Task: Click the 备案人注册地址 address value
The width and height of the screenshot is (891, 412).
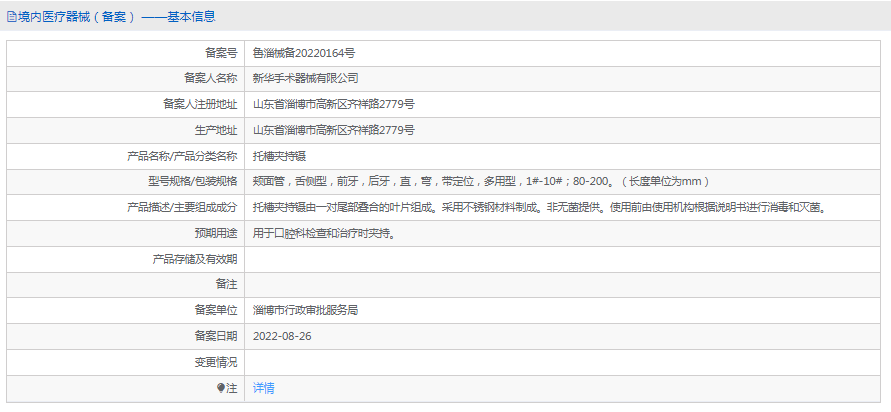Action: [x=334, y=105]
